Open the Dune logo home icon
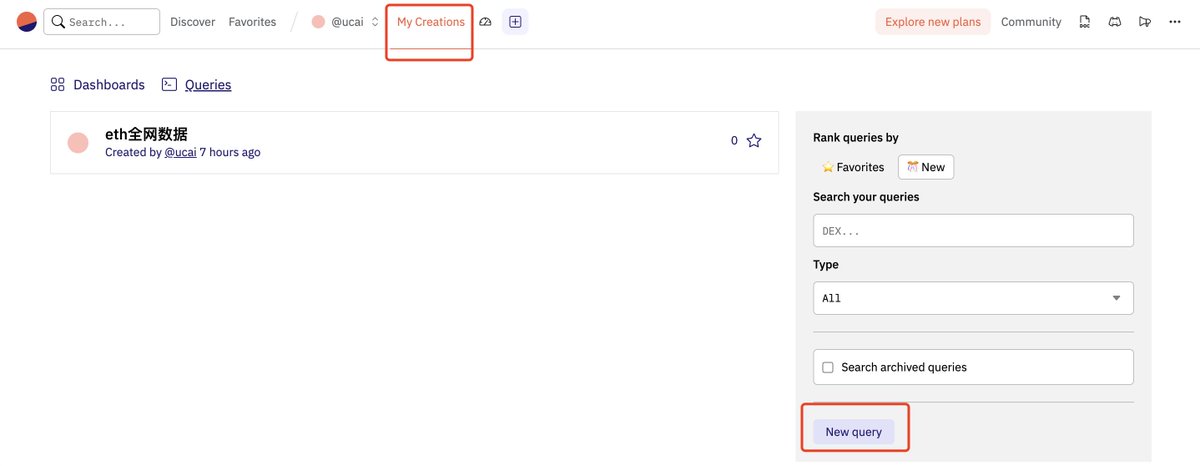 [27, 22]
